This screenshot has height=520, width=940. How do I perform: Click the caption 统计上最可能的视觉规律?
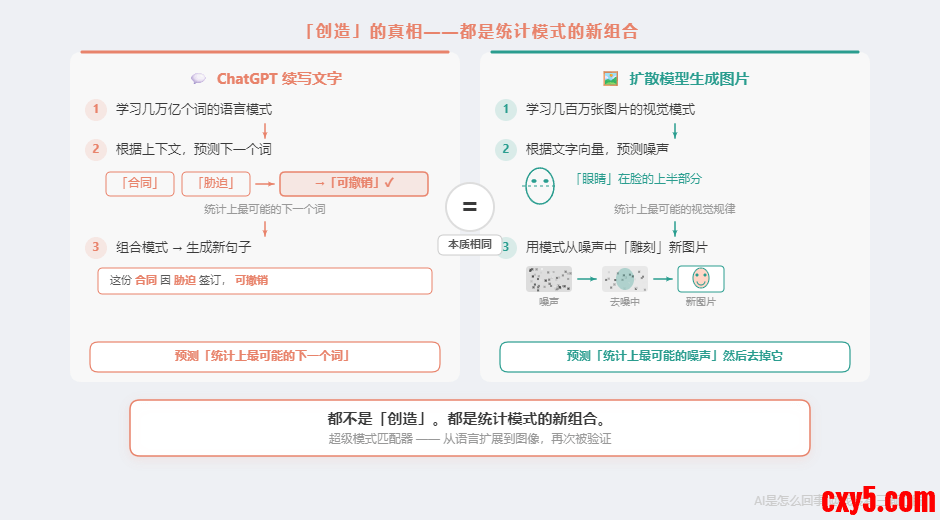[x=674, y=209]
